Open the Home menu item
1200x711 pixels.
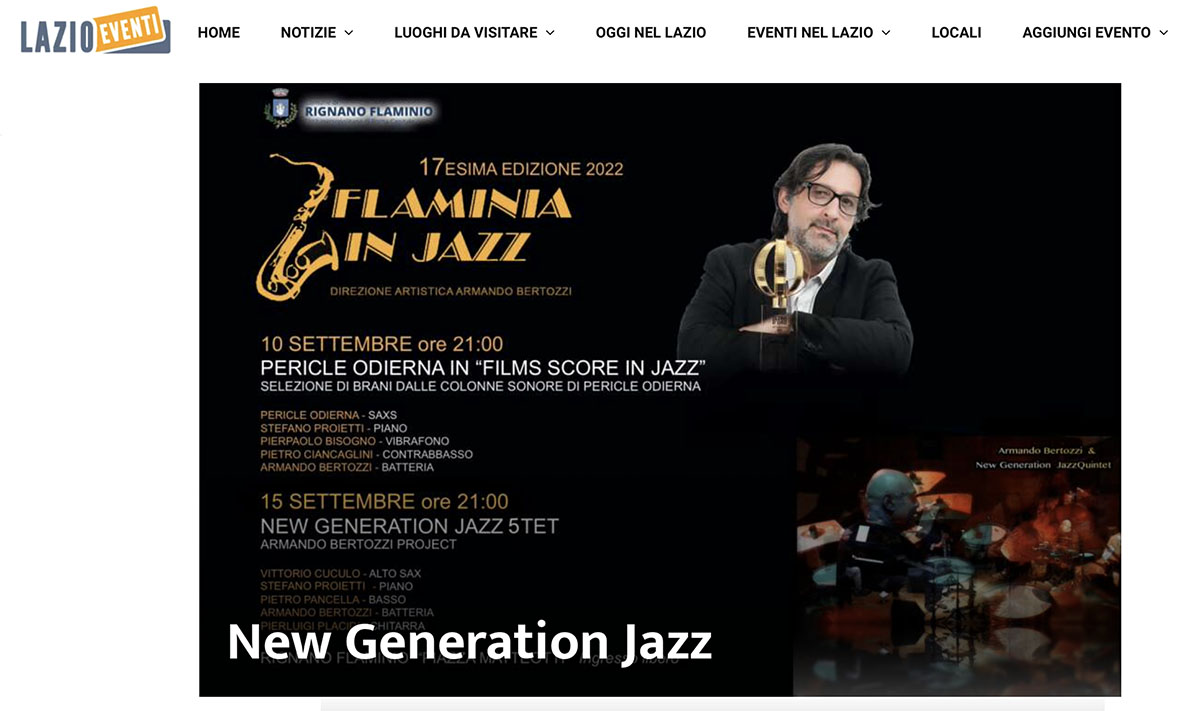point(219,32)
